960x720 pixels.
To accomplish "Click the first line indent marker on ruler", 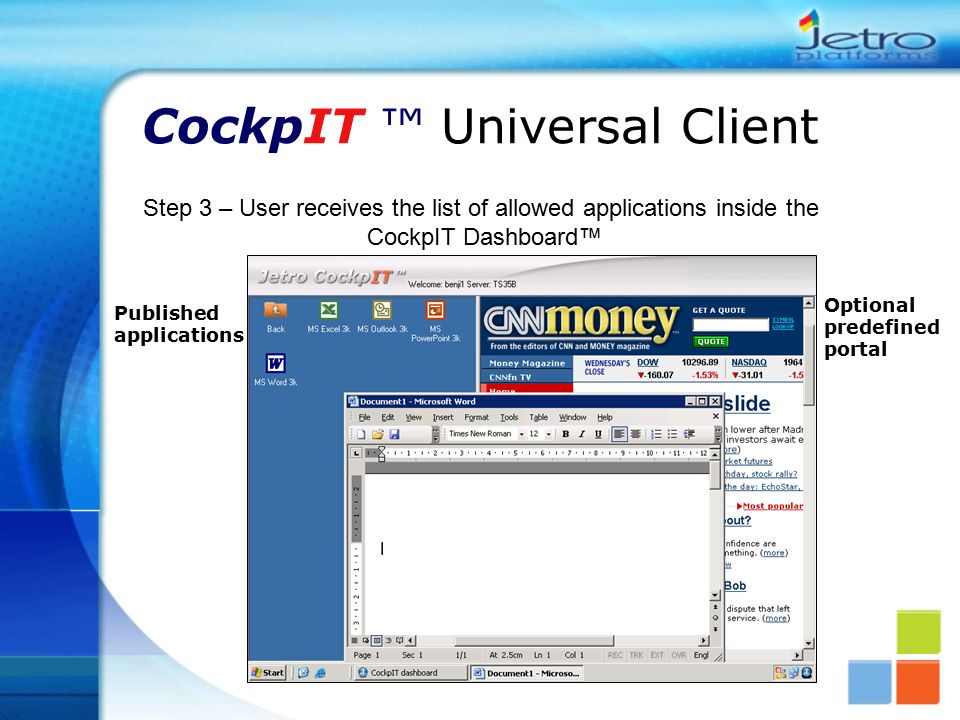I will pos(381,450).
